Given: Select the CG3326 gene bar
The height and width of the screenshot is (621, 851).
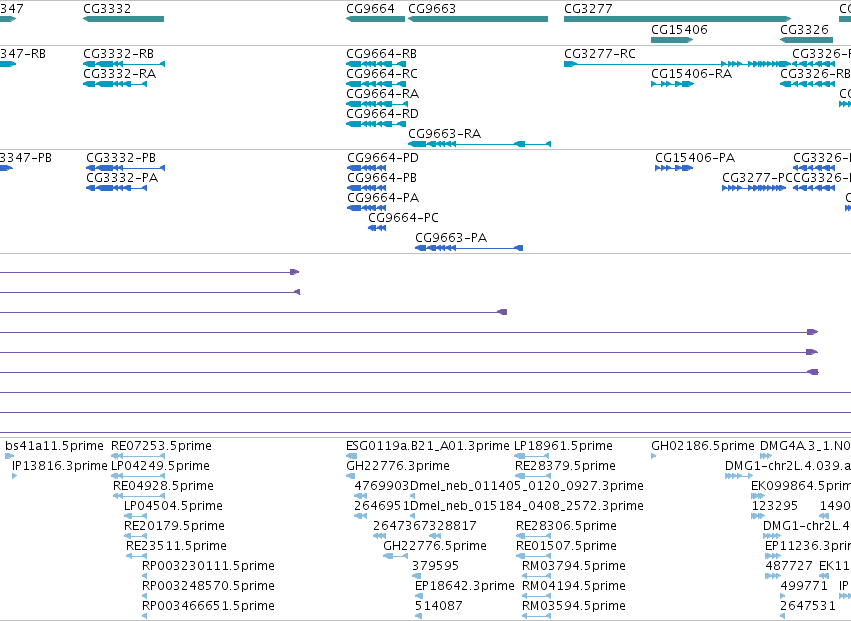Looking at the screenshot, I should pos(806,40).
